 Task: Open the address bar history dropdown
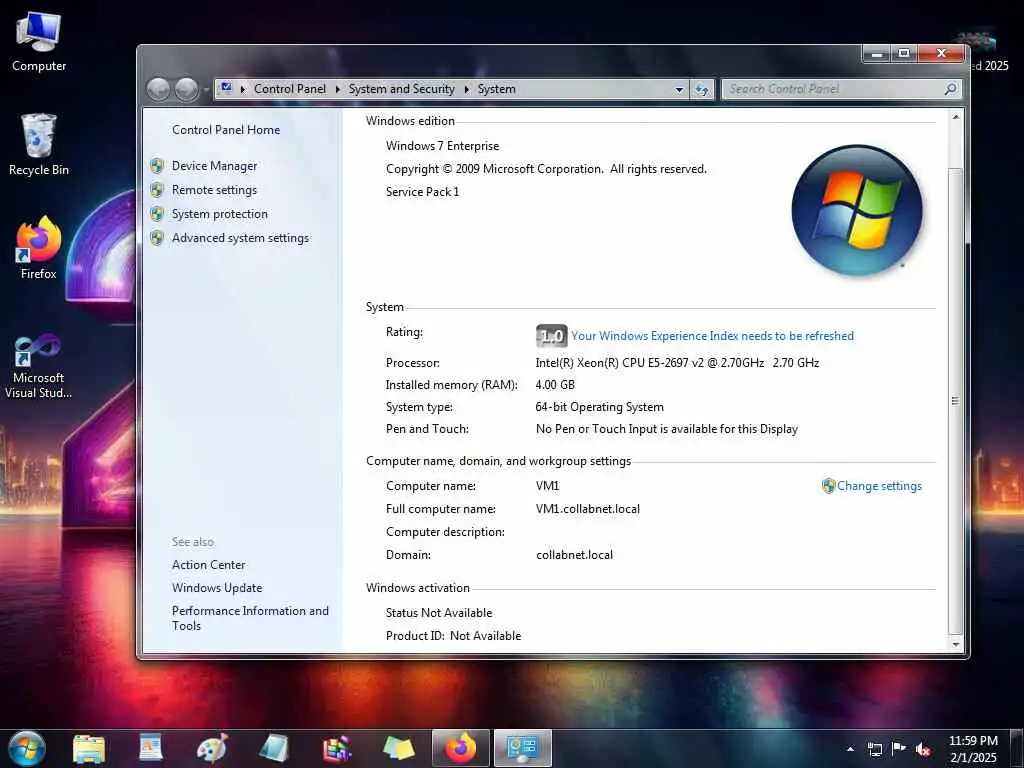[x=679, y=89]
